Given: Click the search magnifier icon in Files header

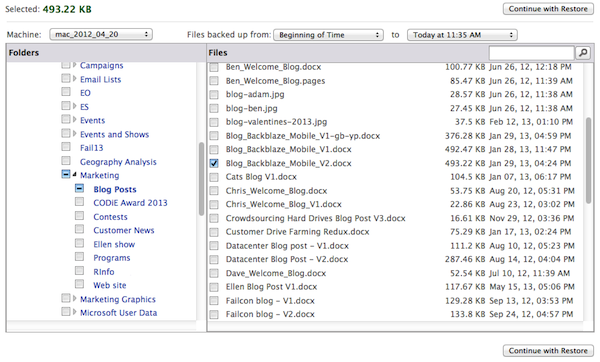Looking at the screenshot, I should [x=583, y=53].
